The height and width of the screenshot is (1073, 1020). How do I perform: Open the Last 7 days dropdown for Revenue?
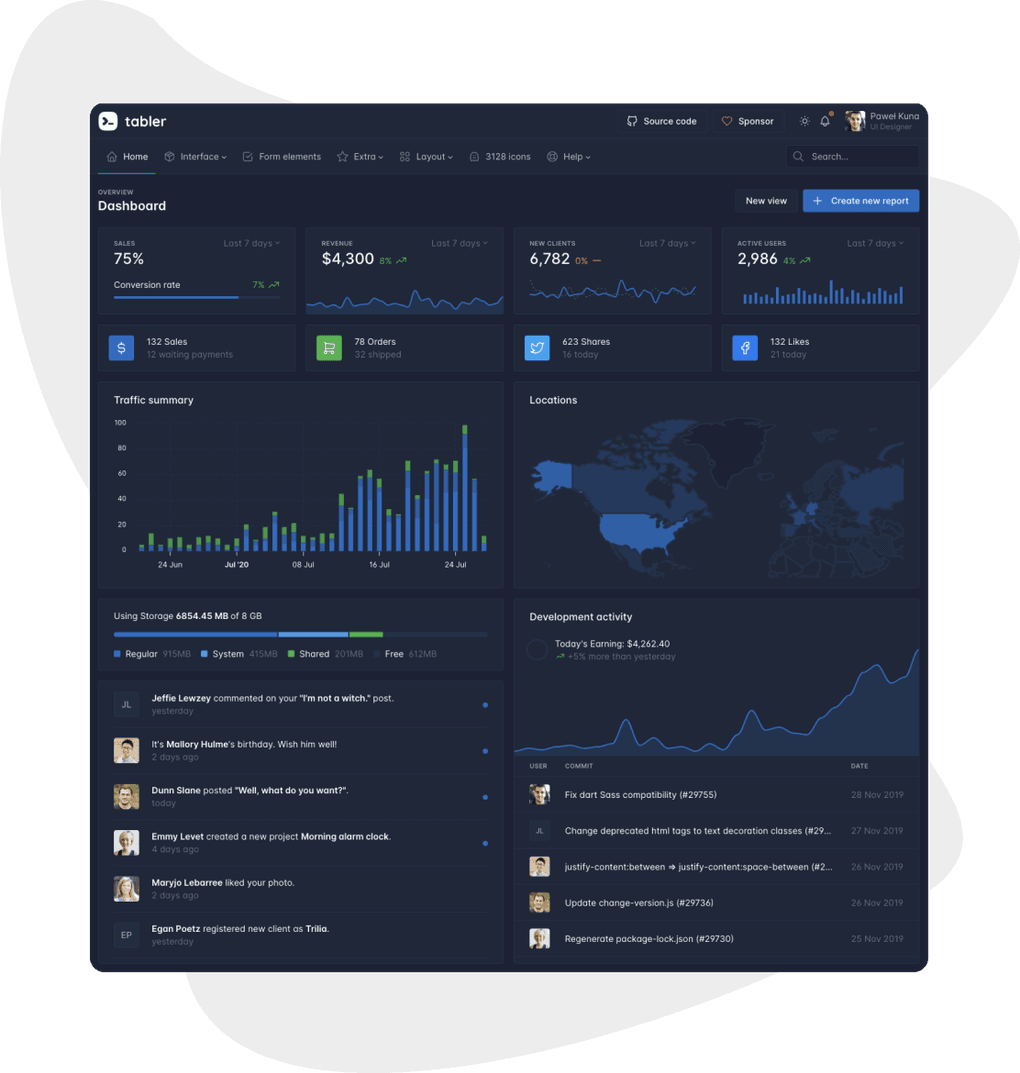[460, 243]
